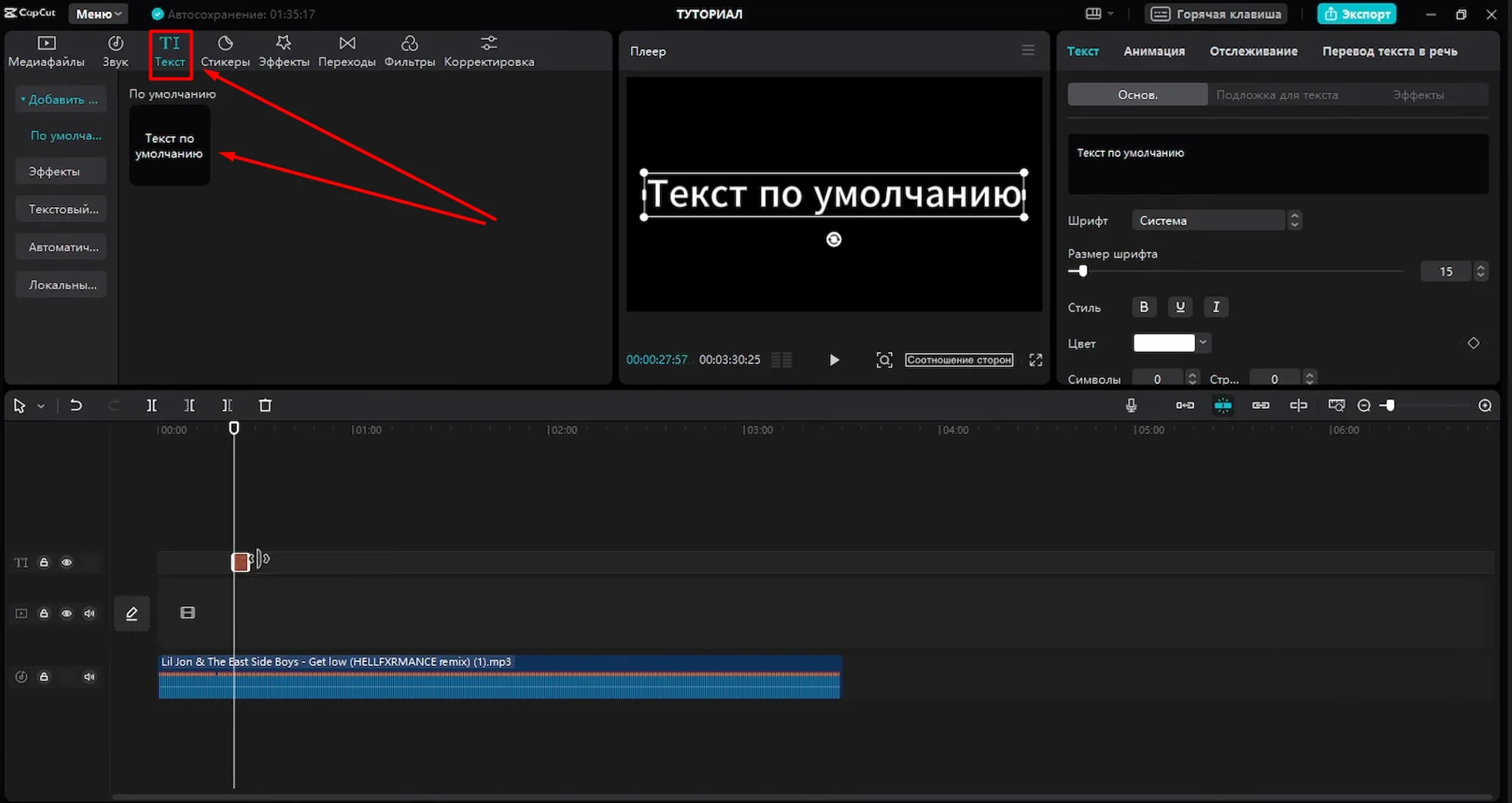Select the Текст panel icon
Image resolution: width=1512 pixels, height=803 pixels.
coord(170,52)
